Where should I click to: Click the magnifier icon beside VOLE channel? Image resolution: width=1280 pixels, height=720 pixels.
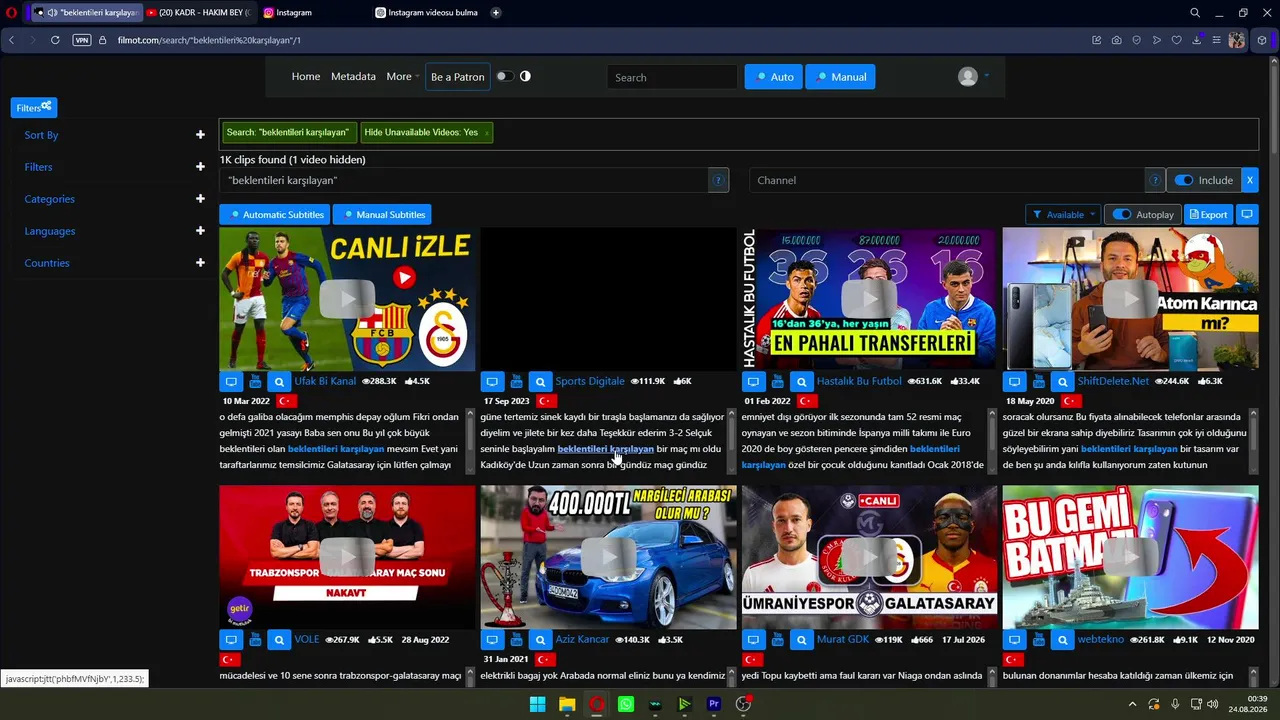click(x=279, y=639)
